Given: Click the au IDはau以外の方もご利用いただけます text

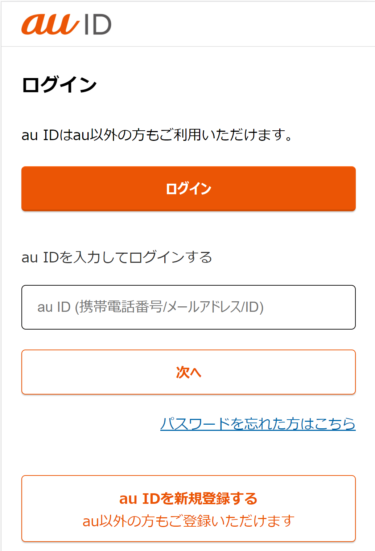Looking at the screenshot, I should [157, 135].
